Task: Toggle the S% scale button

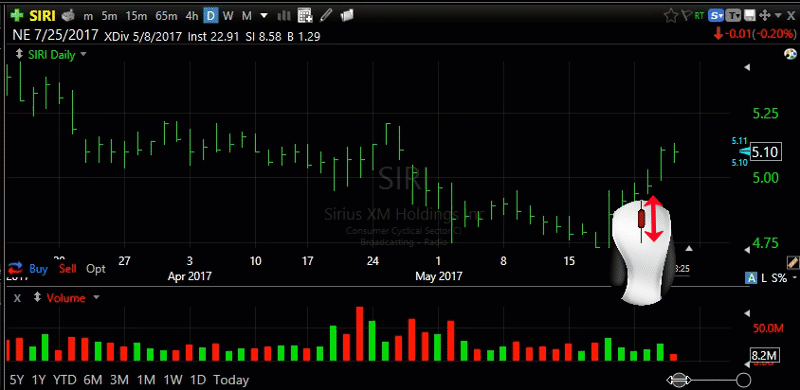Action: click(779, 278)
